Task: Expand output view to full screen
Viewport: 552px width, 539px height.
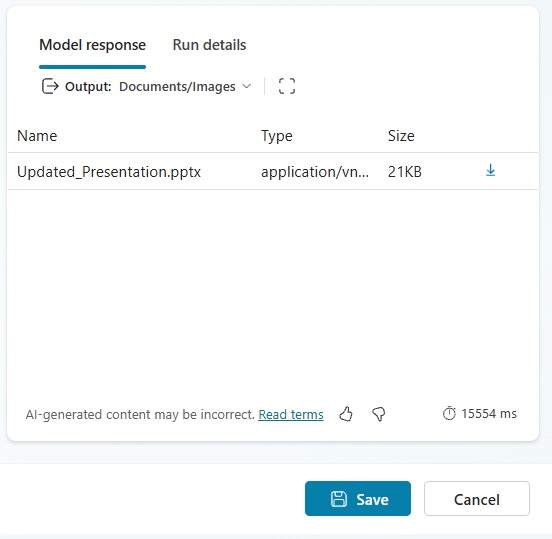Action: click(x=287, y=86)
